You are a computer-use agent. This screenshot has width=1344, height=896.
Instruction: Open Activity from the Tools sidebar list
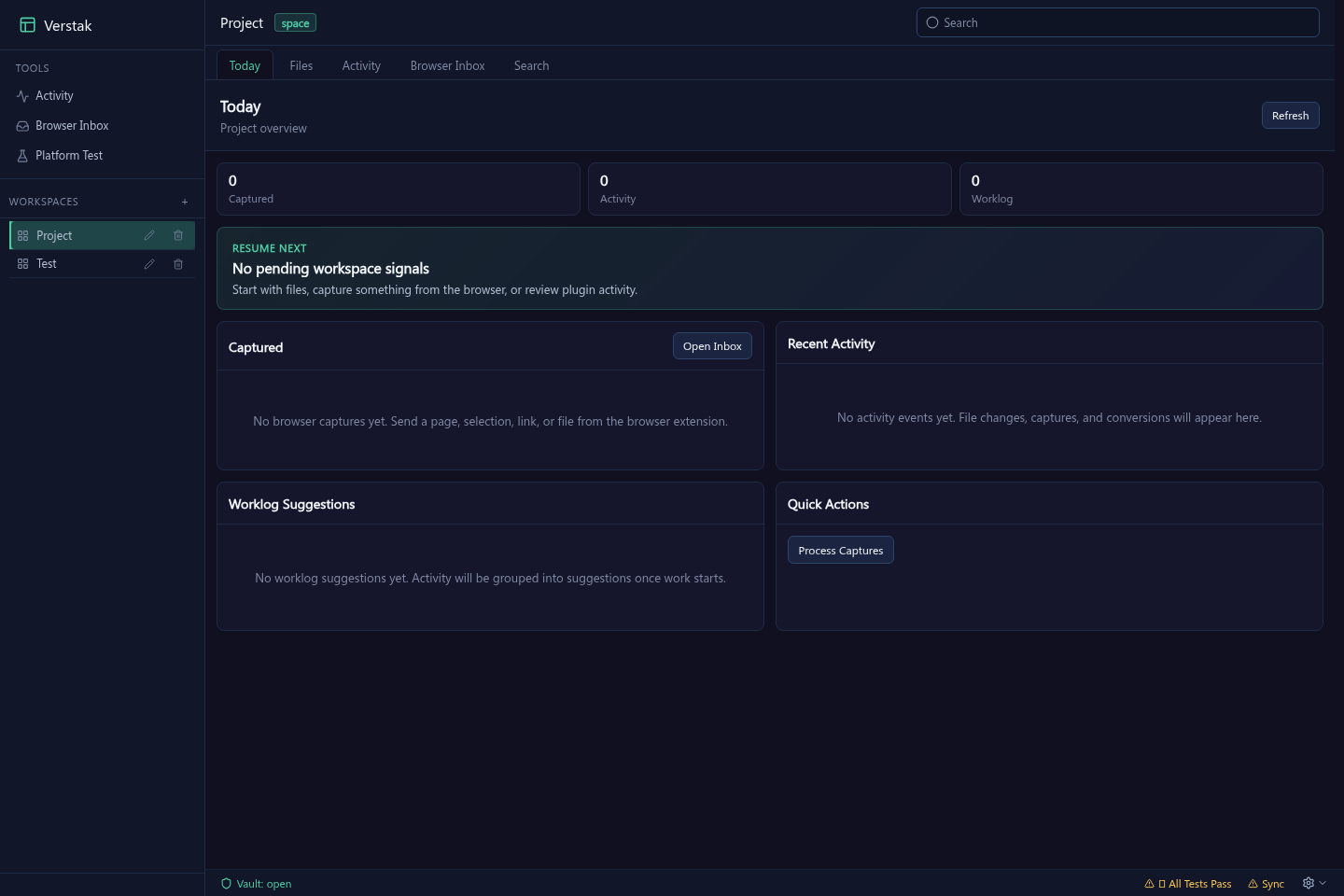[x=102, y=96]
